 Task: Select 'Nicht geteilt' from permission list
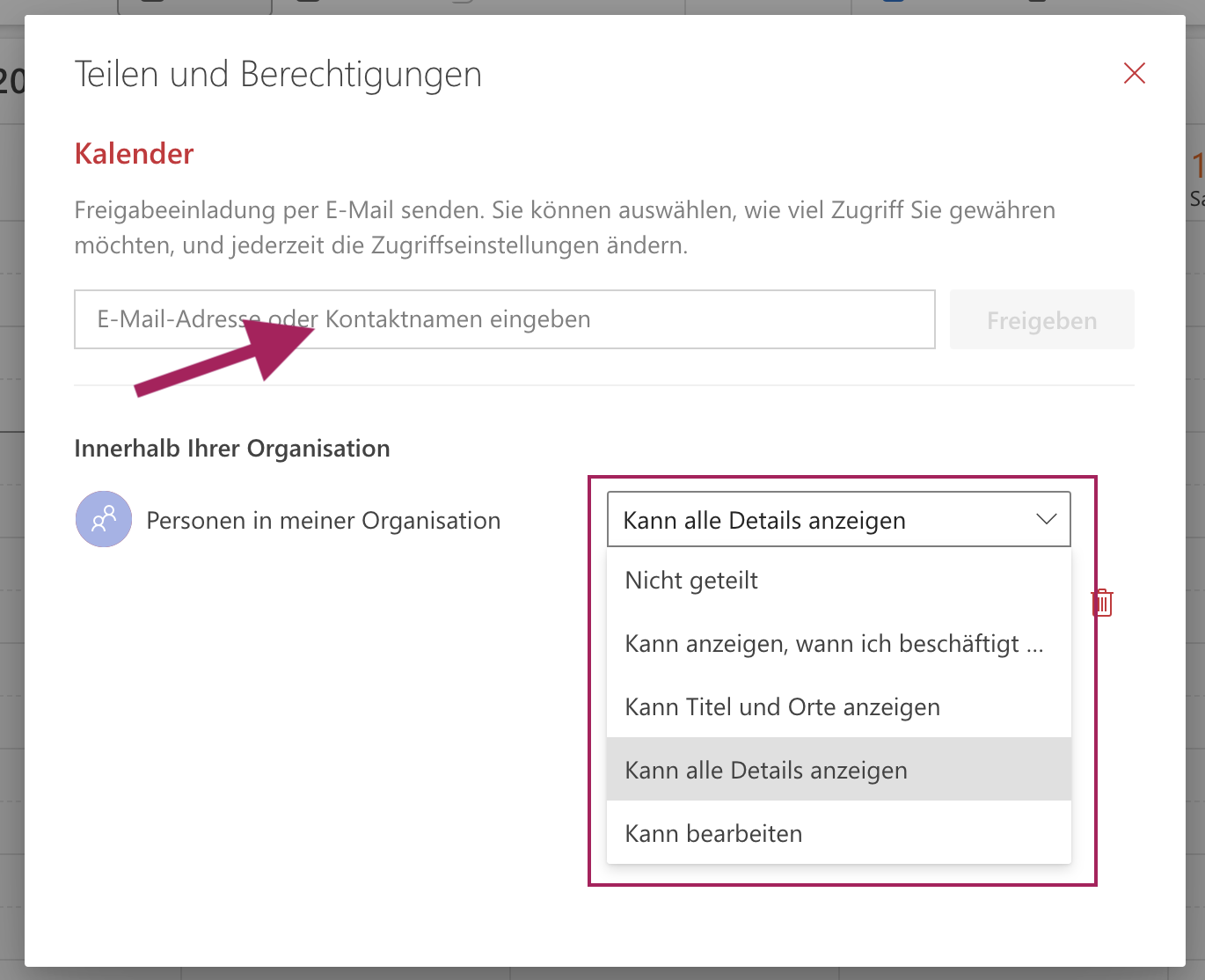click(691, 581)
